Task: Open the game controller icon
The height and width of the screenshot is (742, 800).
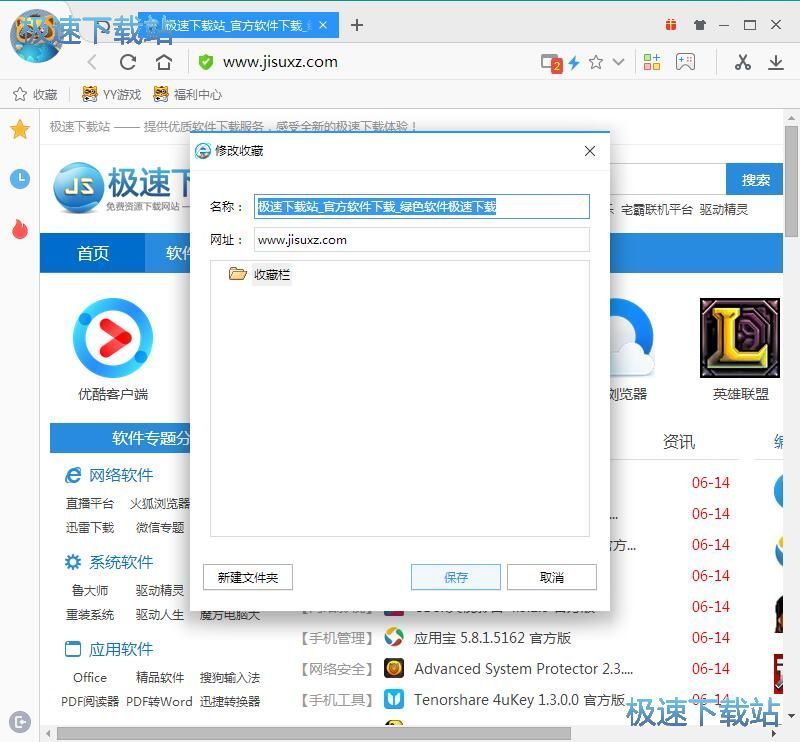Action: pos(685,62)
